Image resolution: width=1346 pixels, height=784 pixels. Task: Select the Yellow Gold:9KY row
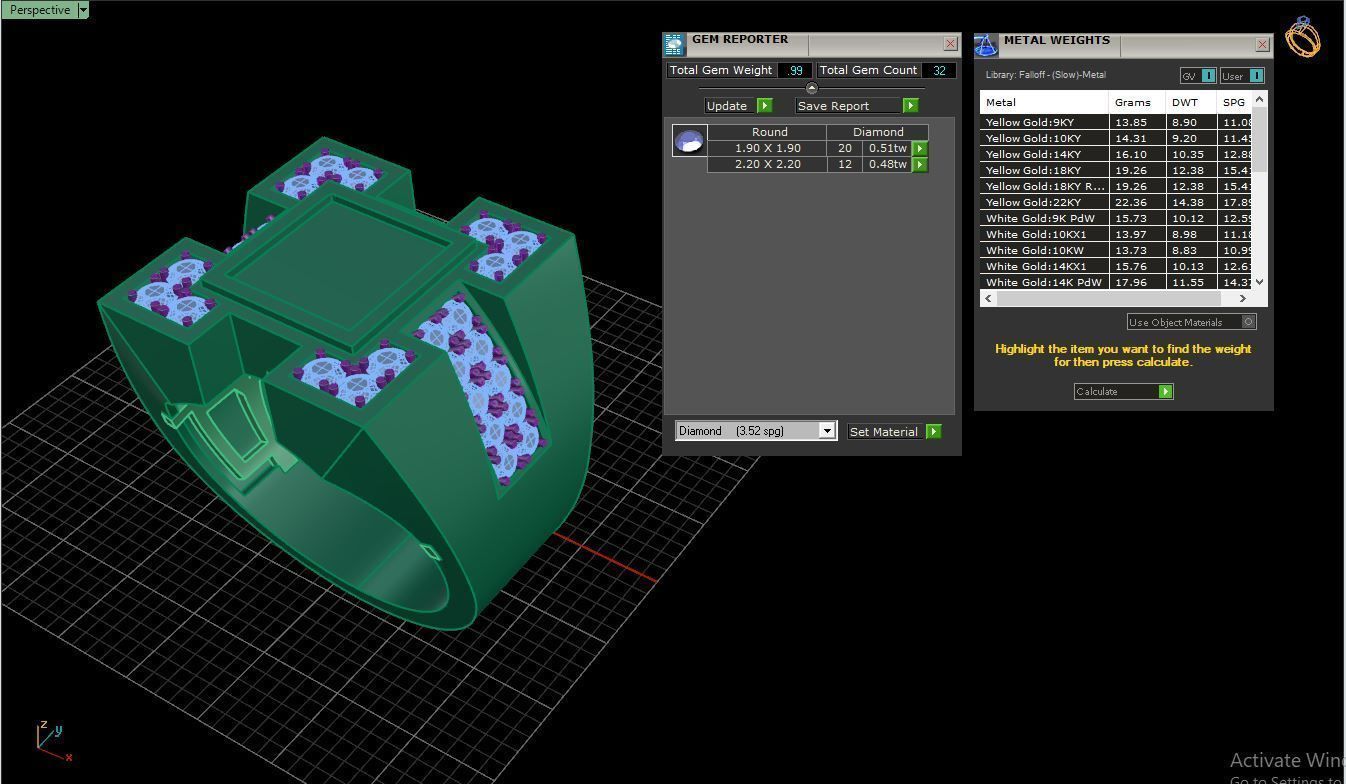1115,122
